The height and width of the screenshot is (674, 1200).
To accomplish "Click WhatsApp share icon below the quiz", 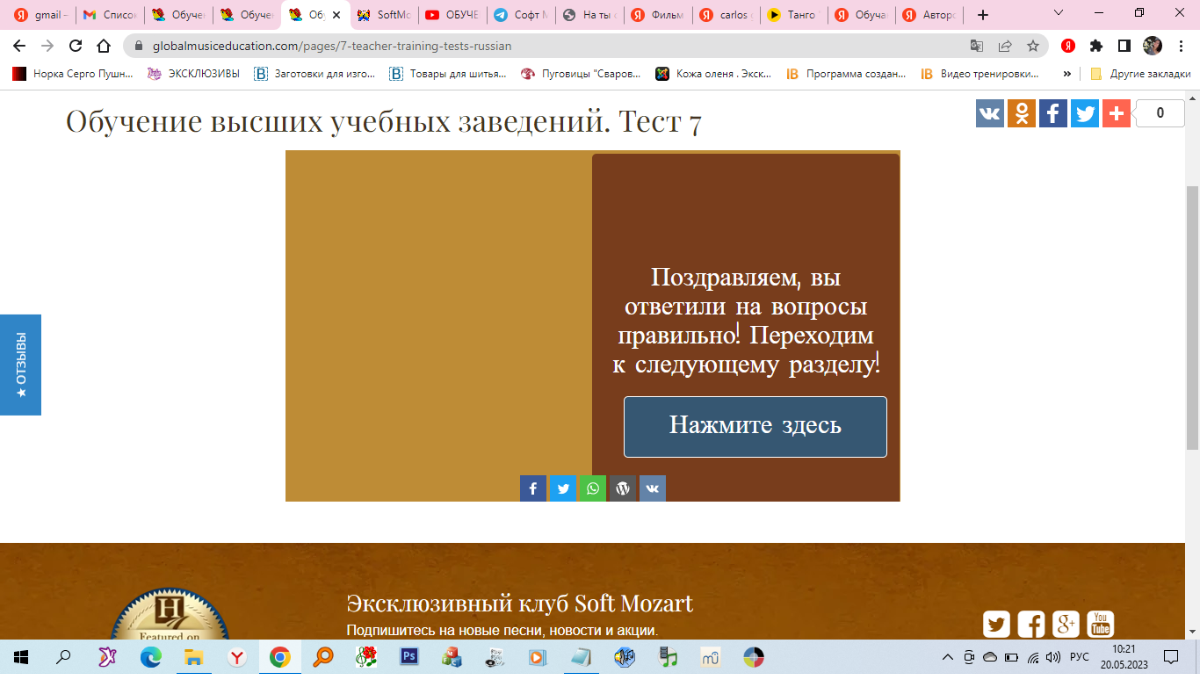I will tap(593, 488).
